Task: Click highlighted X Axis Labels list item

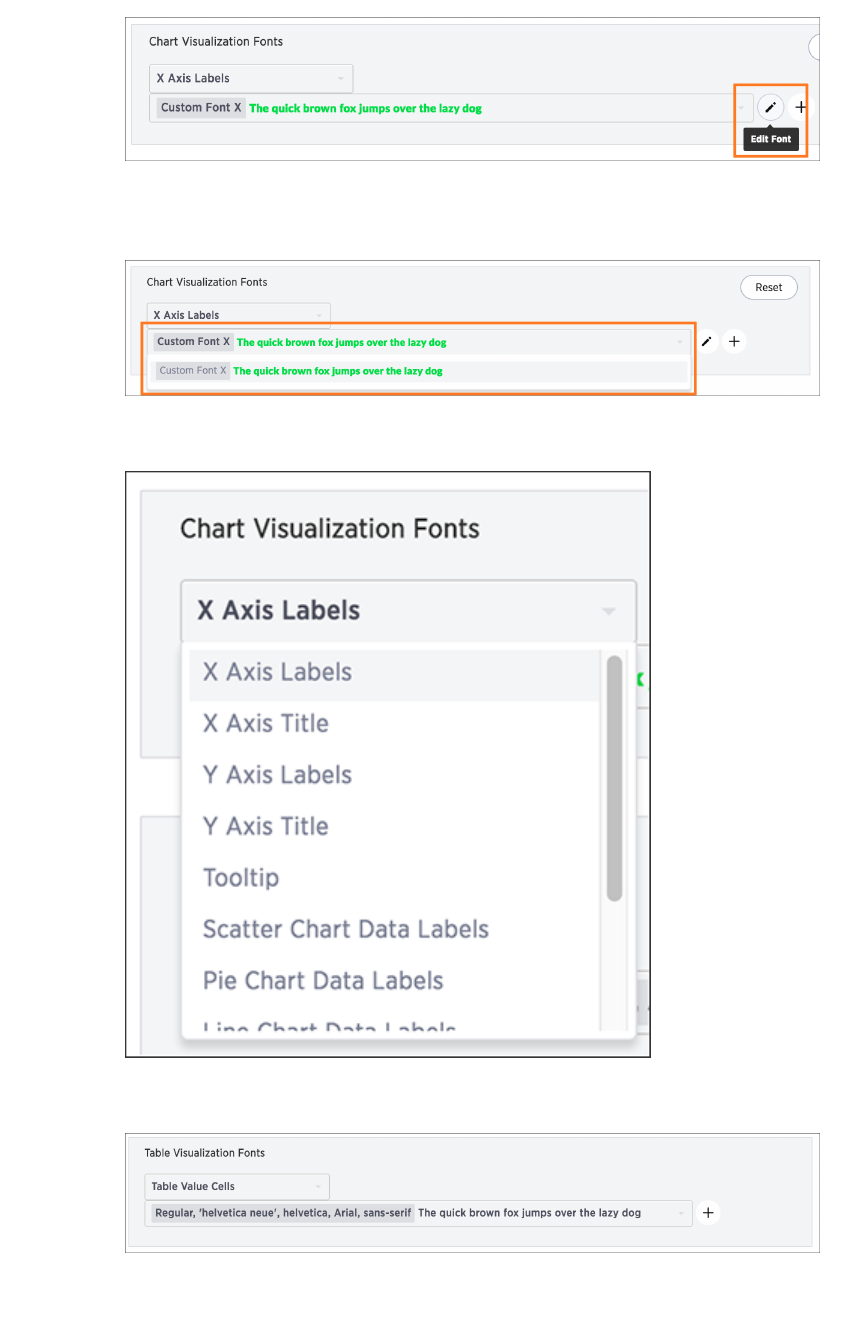Action: (277, 672)
